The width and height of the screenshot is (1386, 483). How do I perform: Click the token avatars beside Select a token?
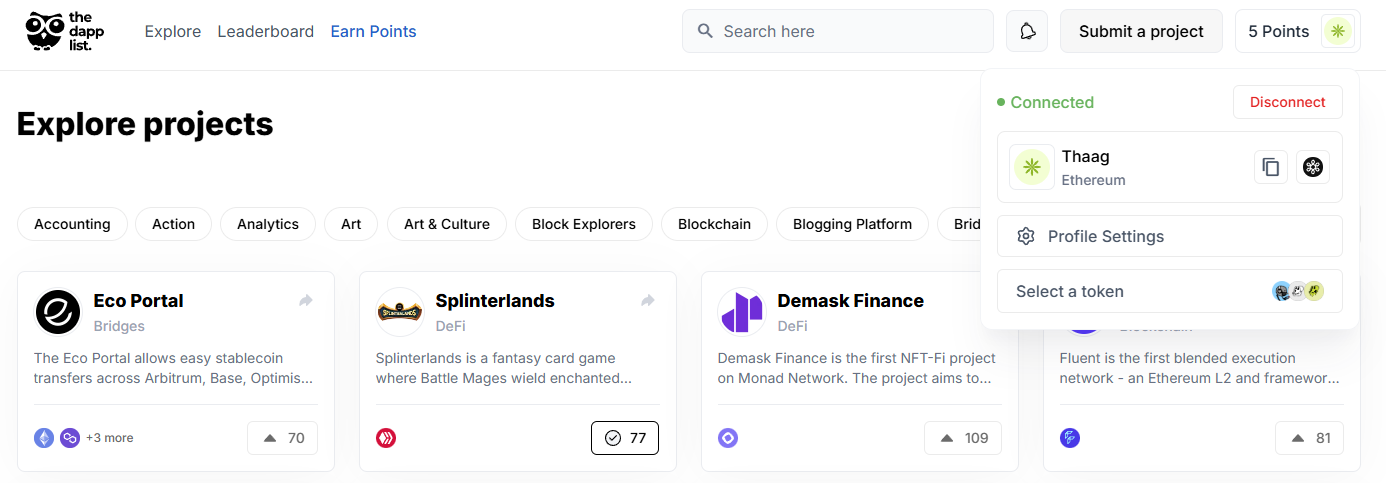(1298, 291)
